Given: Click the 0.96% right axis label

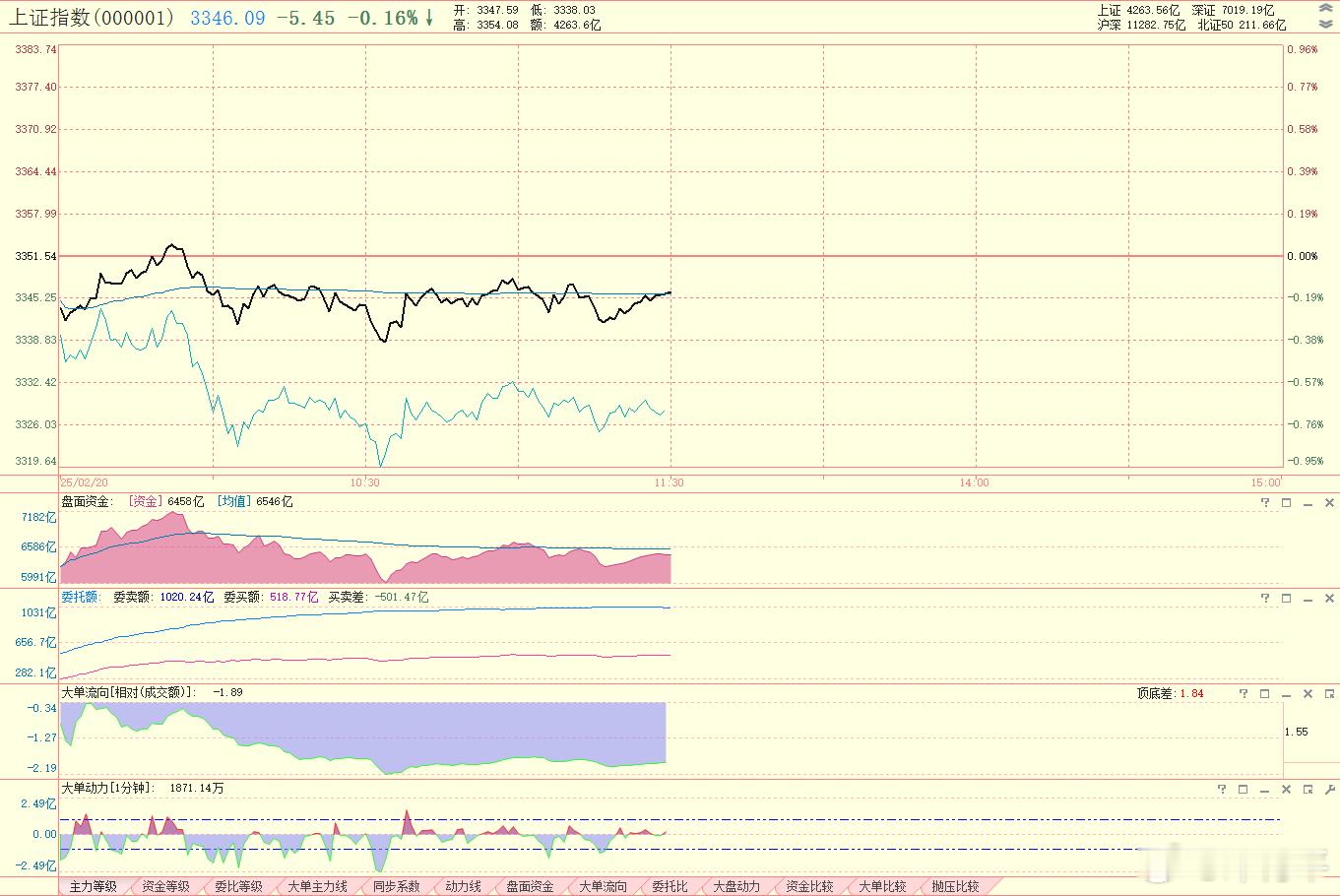Looking at the screenshot, I should [1303, 49].
